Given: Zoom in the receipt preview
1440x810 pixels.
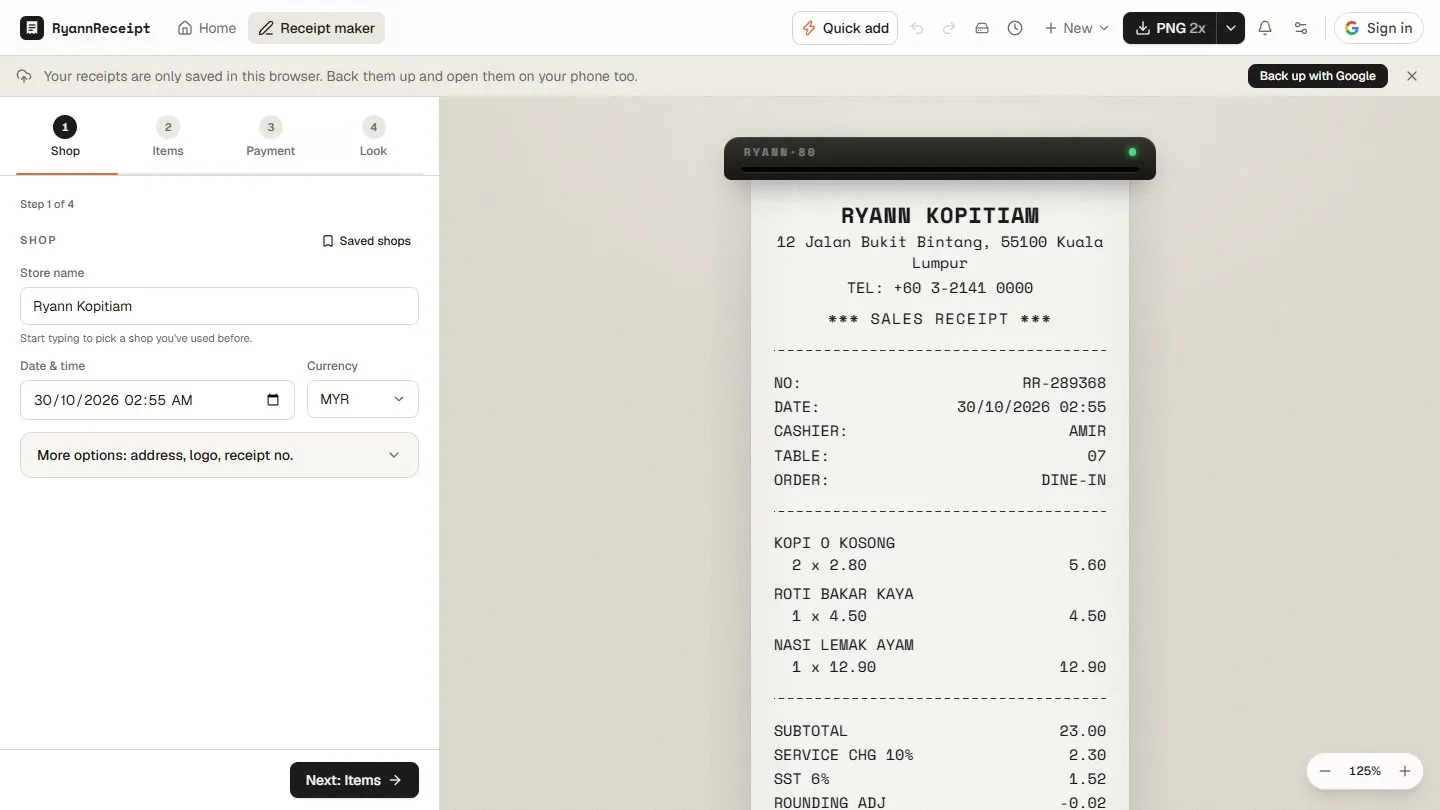Looking at the screenshot, I should click(x=1405, y=771).
